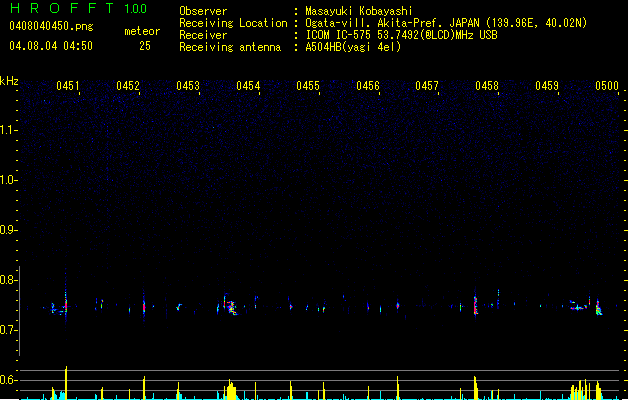
Task: Click the observer name Masayuki Kobayashi
Action: (x=359, y=11)
